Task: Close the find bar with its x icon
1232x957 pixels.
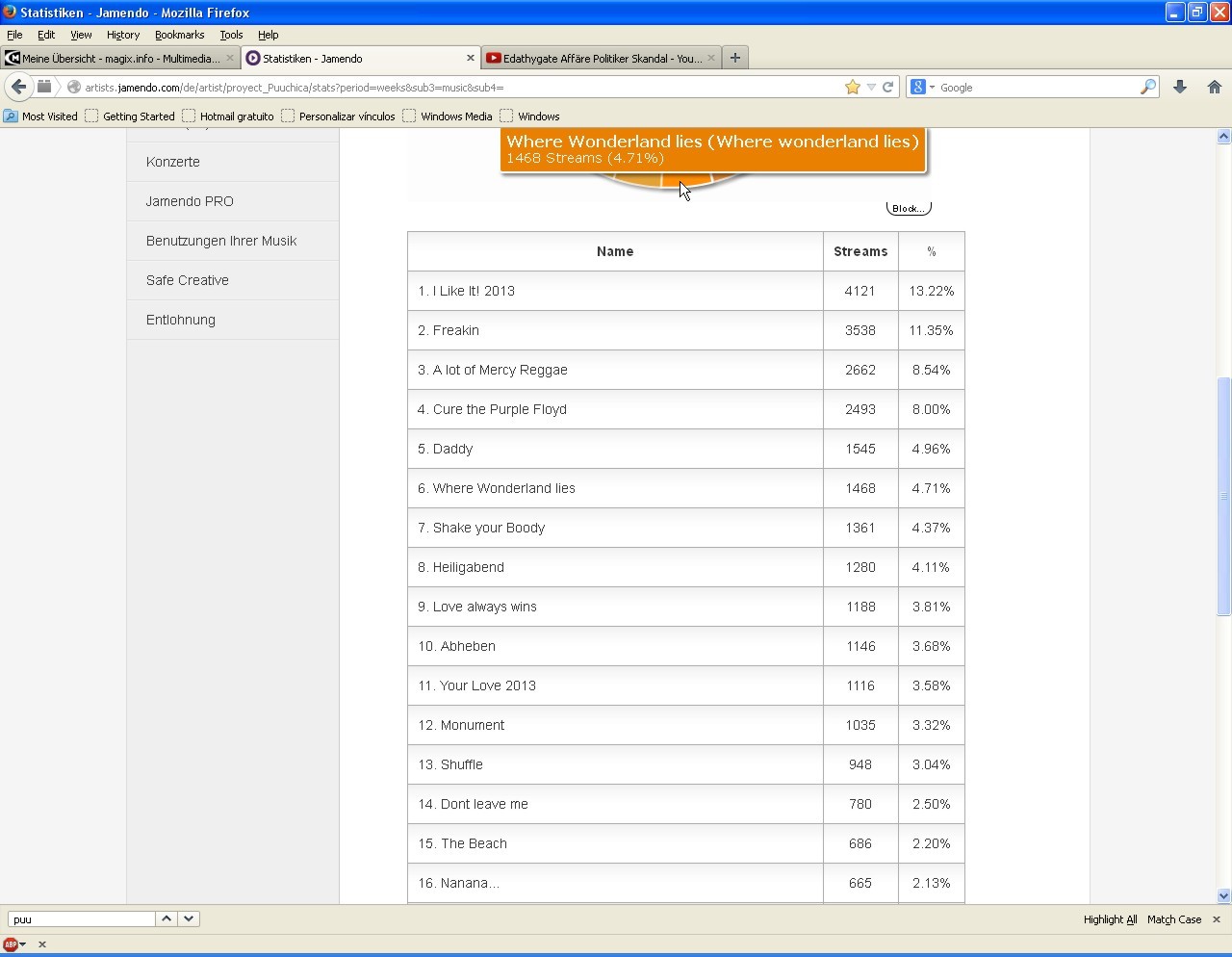Action: coord(1216,919)
